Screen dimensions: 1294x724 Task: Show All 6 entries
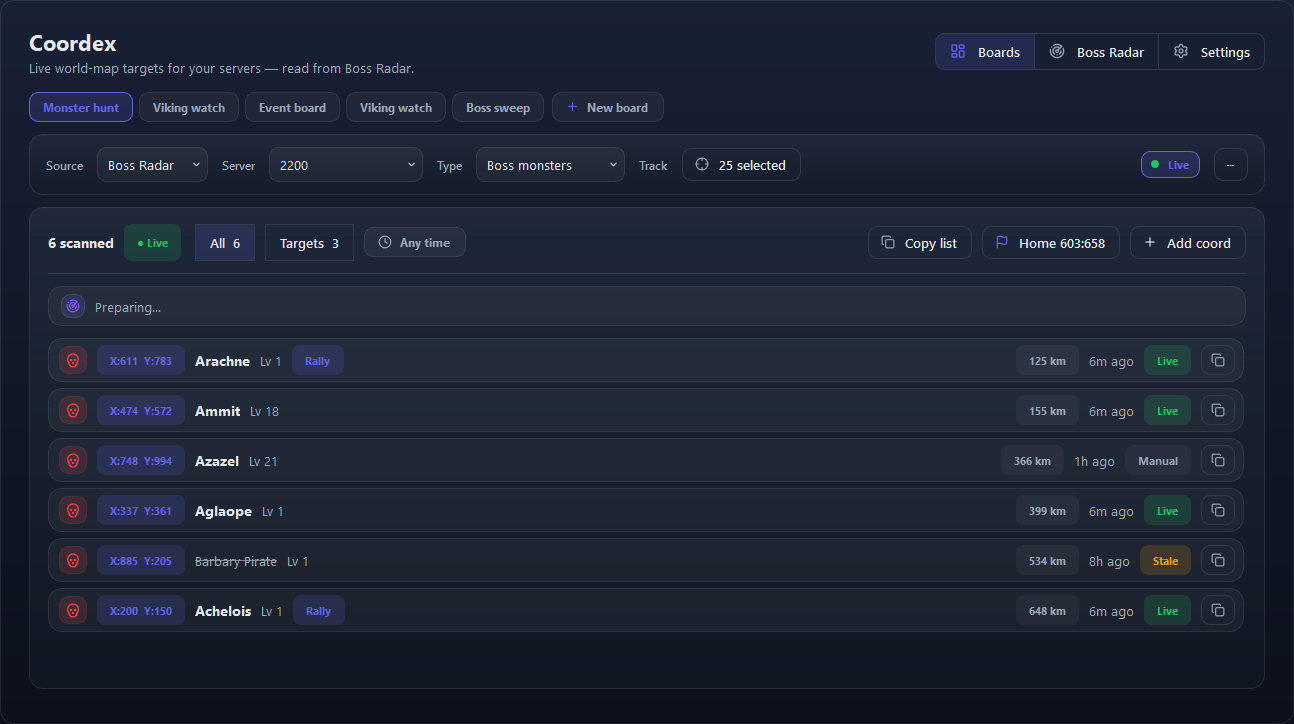point(225,243)
